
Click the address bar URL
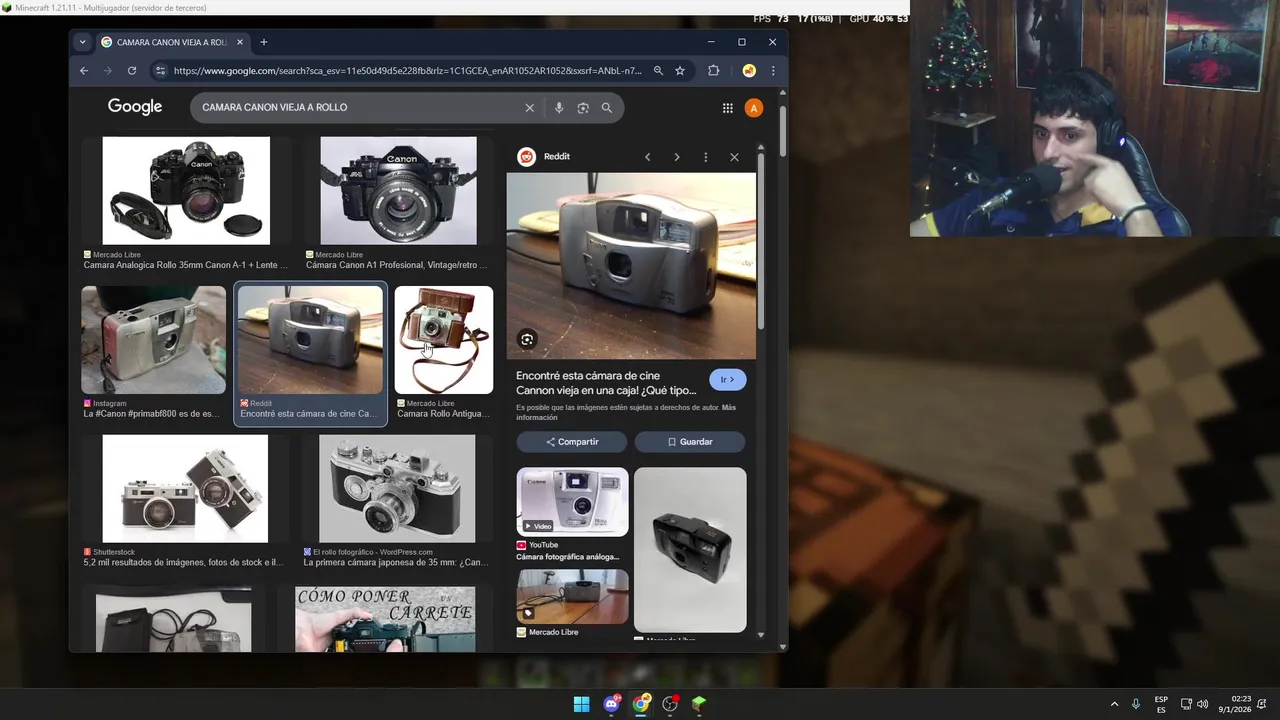pyautogui.click(x=407, y=71)
